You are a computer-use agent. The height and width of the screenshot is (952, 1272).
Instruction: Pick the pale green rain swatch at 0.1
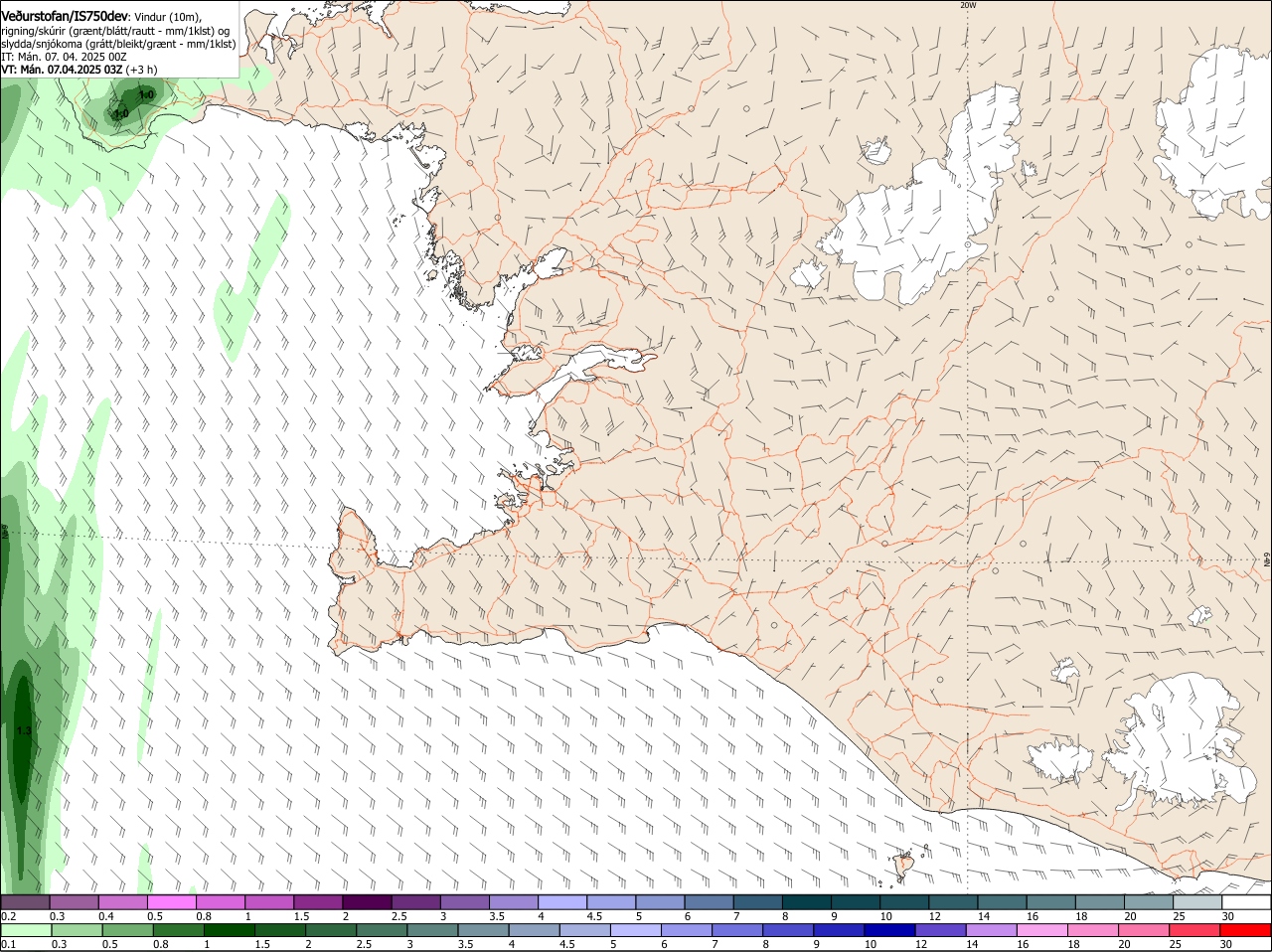click(26, 930)
